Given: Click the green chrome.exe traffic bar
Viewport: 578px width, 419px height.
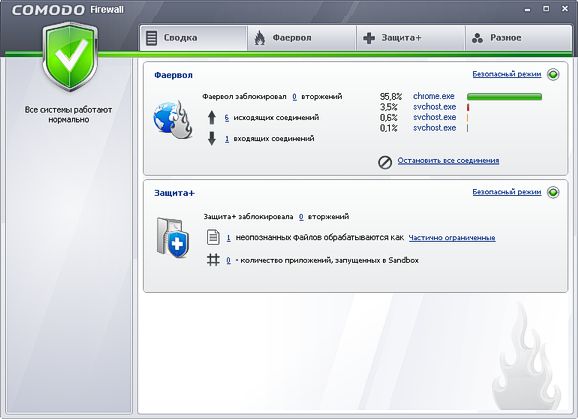Looking at the screenshot, I should pos(504,97).
